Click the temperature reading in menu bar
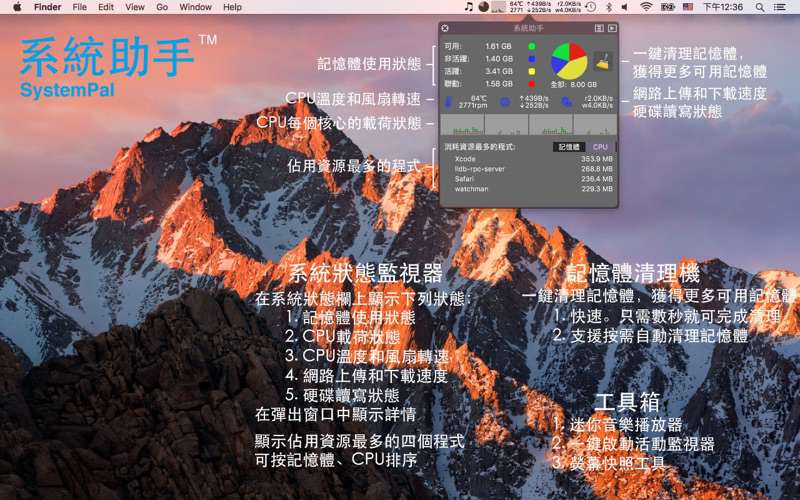 (516, 7)
